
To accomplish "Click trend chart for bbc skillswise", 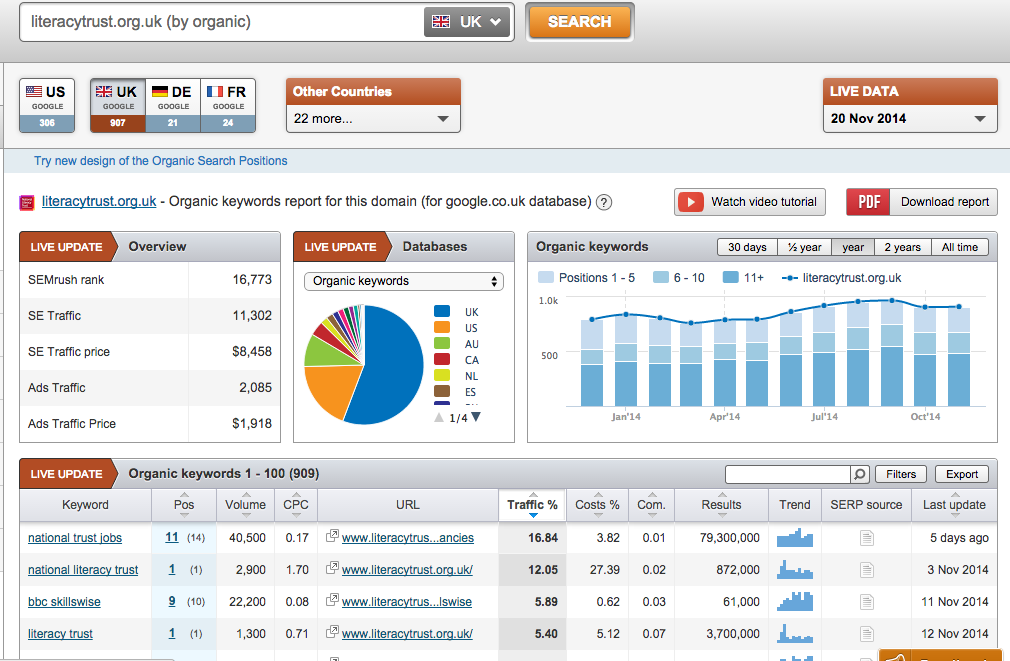I will tap(795, 602).
